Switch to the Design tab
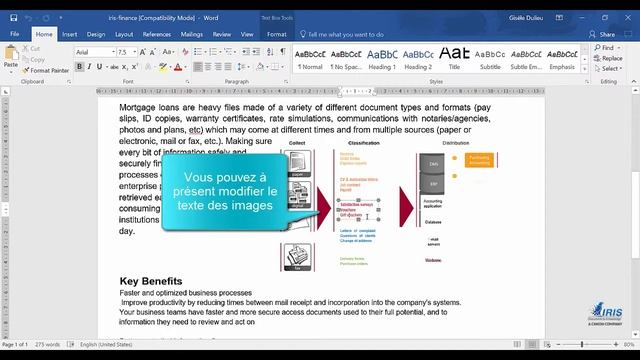This screenshot has width=640, height=360. pyautogui.click(x=96, y=34)
